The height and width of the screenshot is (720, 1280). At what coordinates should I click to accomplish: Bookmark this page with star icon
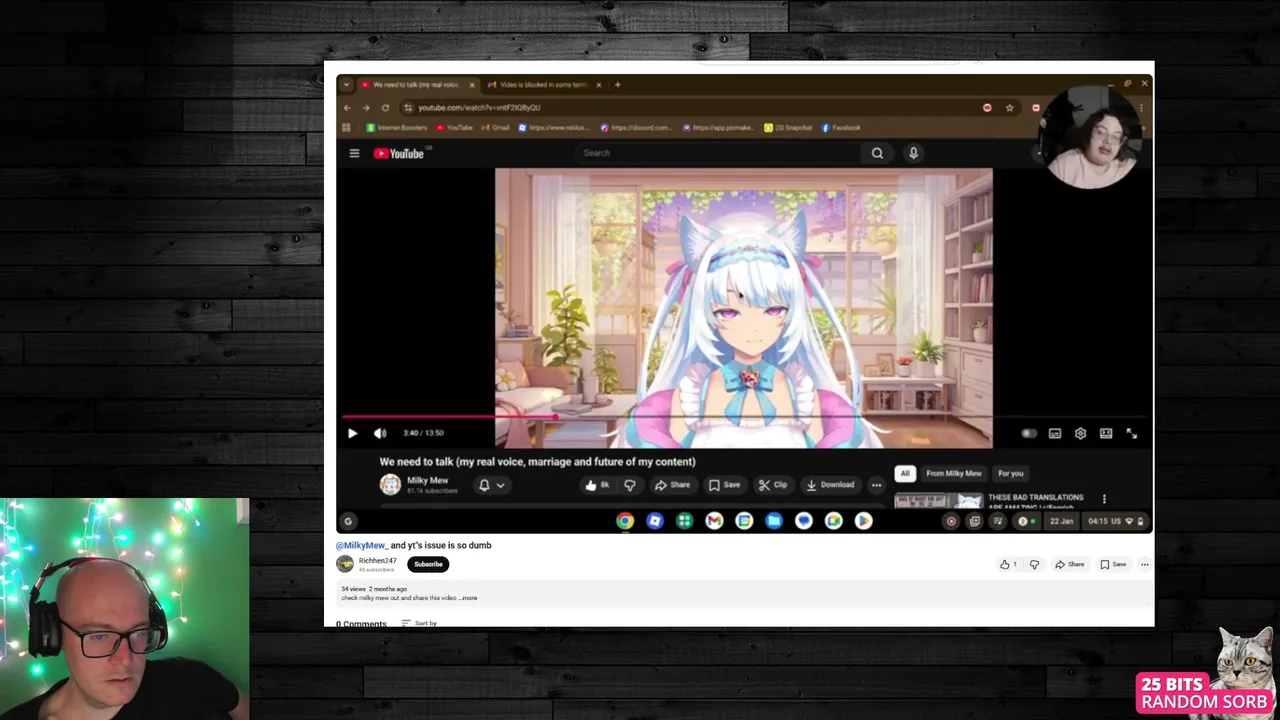point(1010,108)
